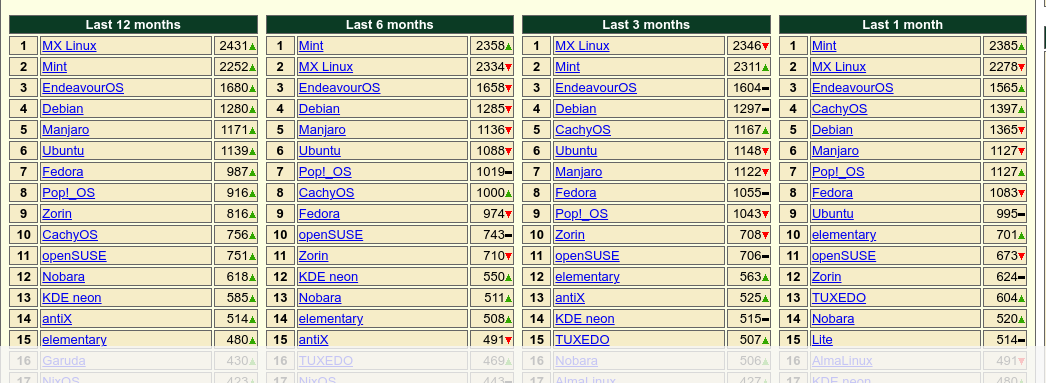Open Pop!_OS link in Last 6 months table
Screen dimensions: 1046x383
pyautogui.click(x=325, y=172)
